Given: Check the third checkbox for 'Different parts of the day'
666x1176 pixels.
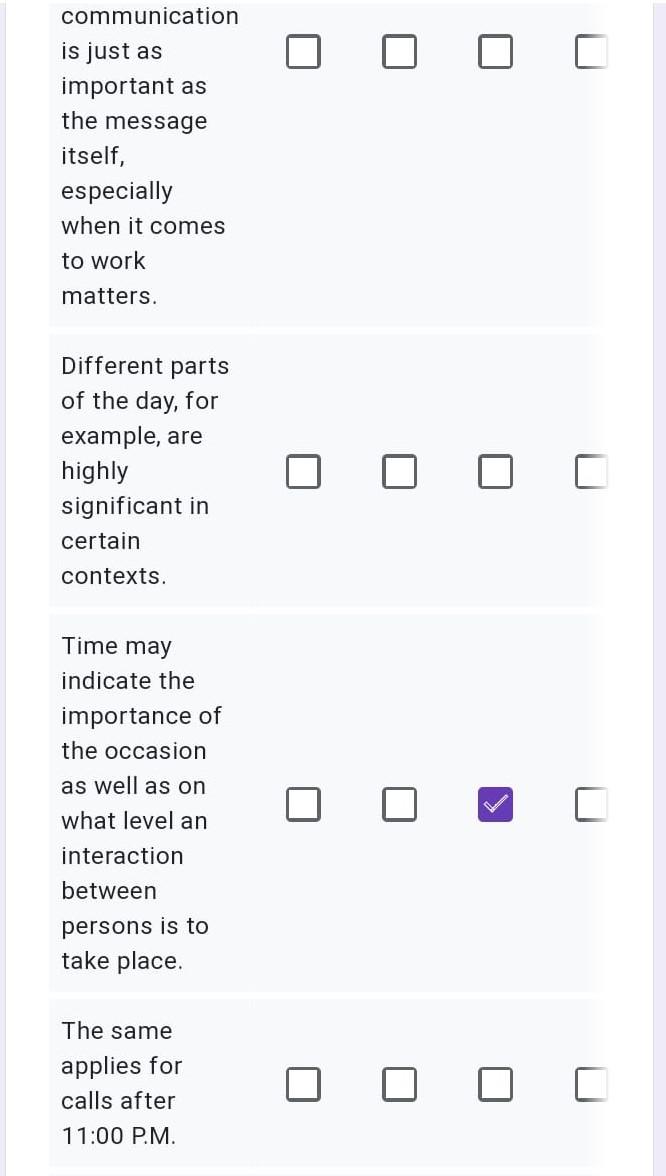Looking at the screenshot, I should coord(496,471).
